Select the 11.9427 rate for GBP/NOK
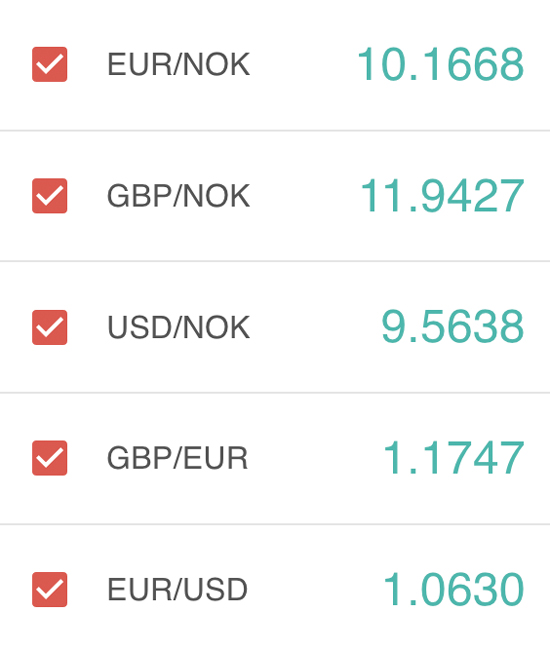This screenshot has height=650, width=550. coord(443,196)
